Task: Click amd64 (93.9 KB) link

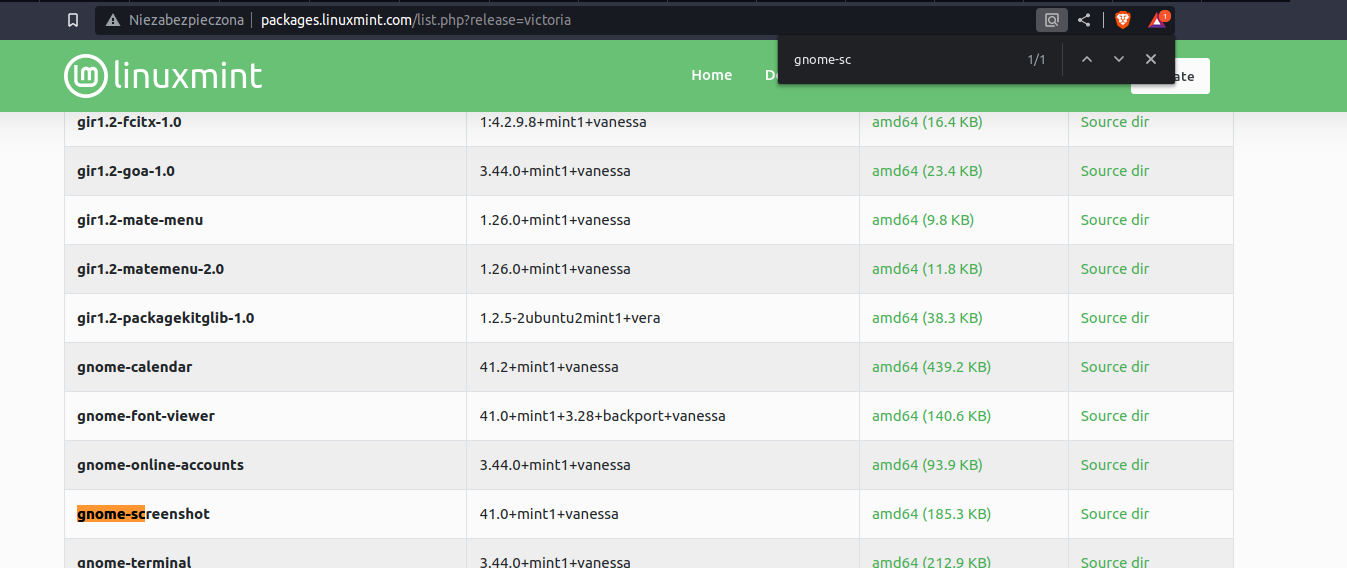Action: pyautogui.click(x=927, y=465)
